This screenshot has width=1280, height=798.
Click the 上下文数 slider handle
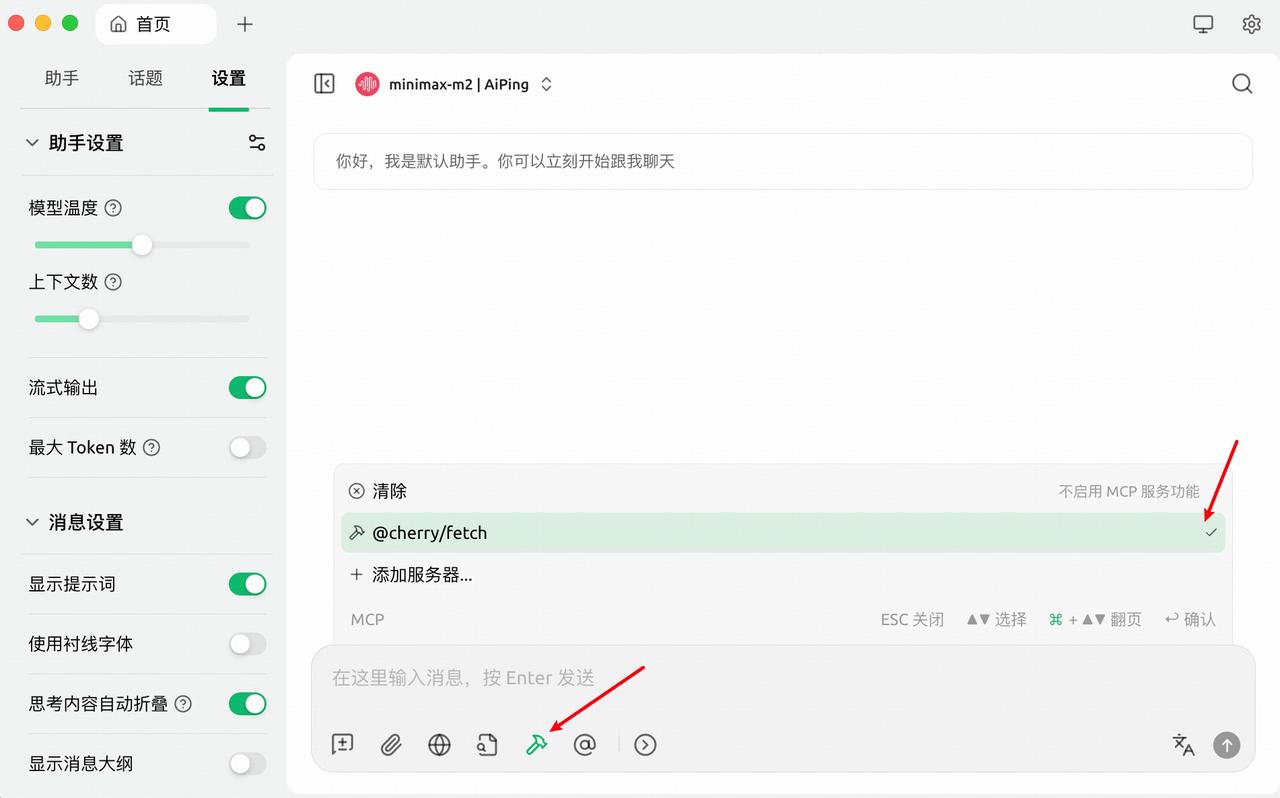89,319
